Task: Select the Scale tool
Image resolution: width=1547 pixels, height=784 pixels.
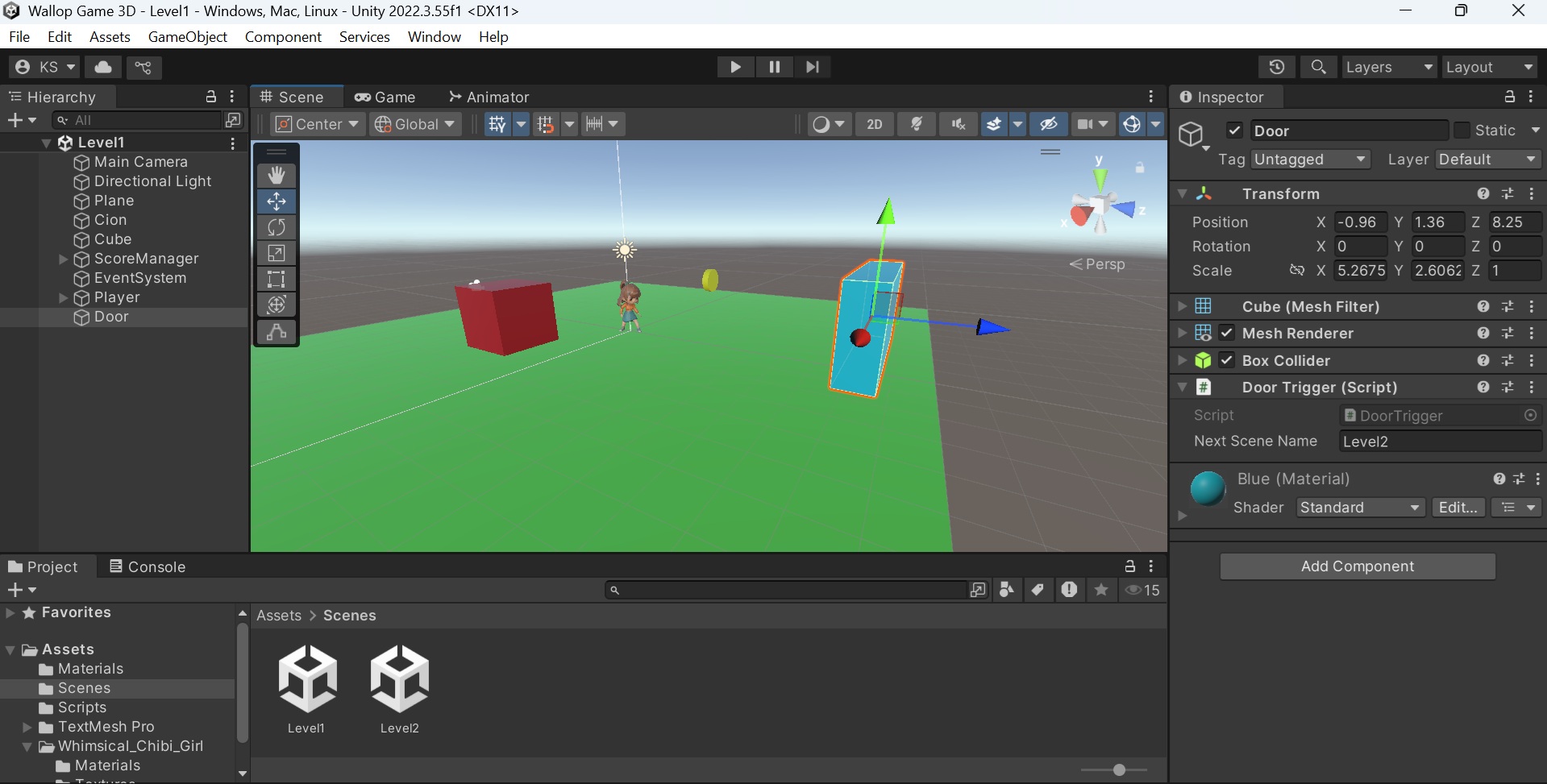Action: 276,253
